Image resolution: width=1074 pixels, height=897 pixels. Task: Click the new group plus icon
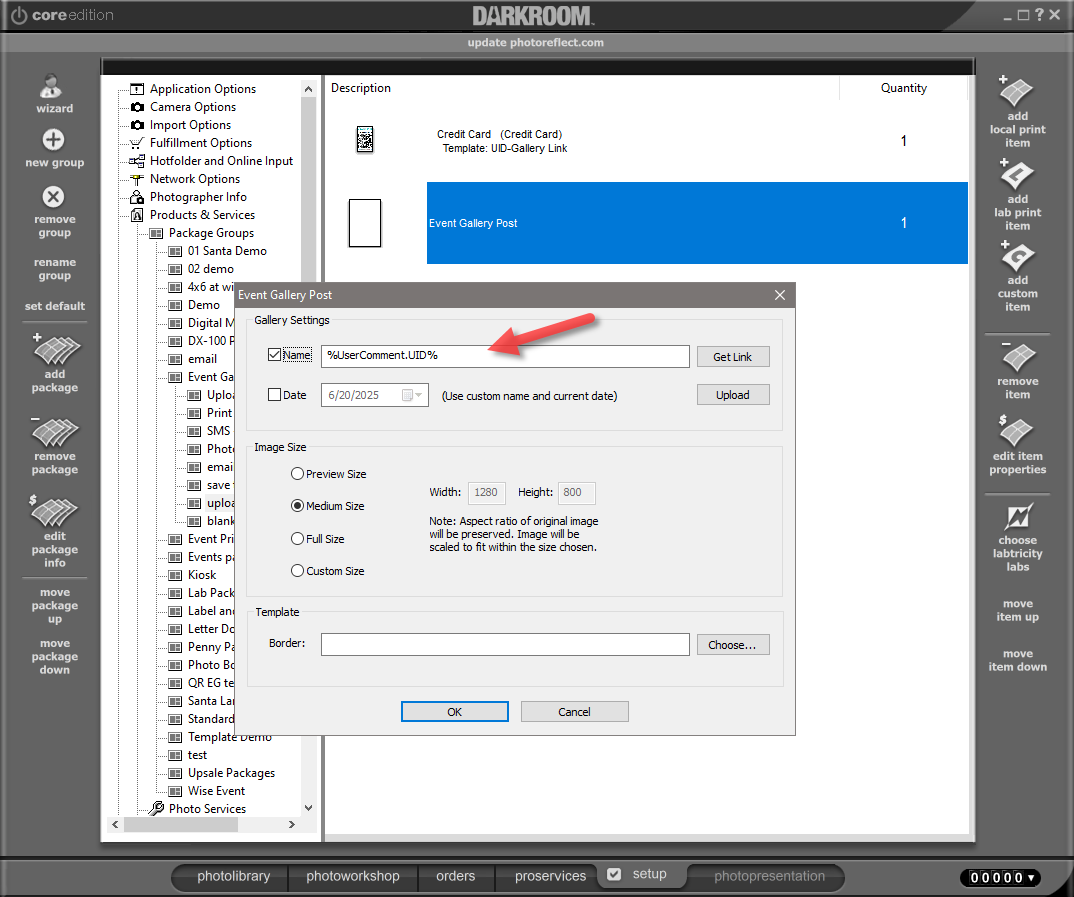tap(53, 140)
